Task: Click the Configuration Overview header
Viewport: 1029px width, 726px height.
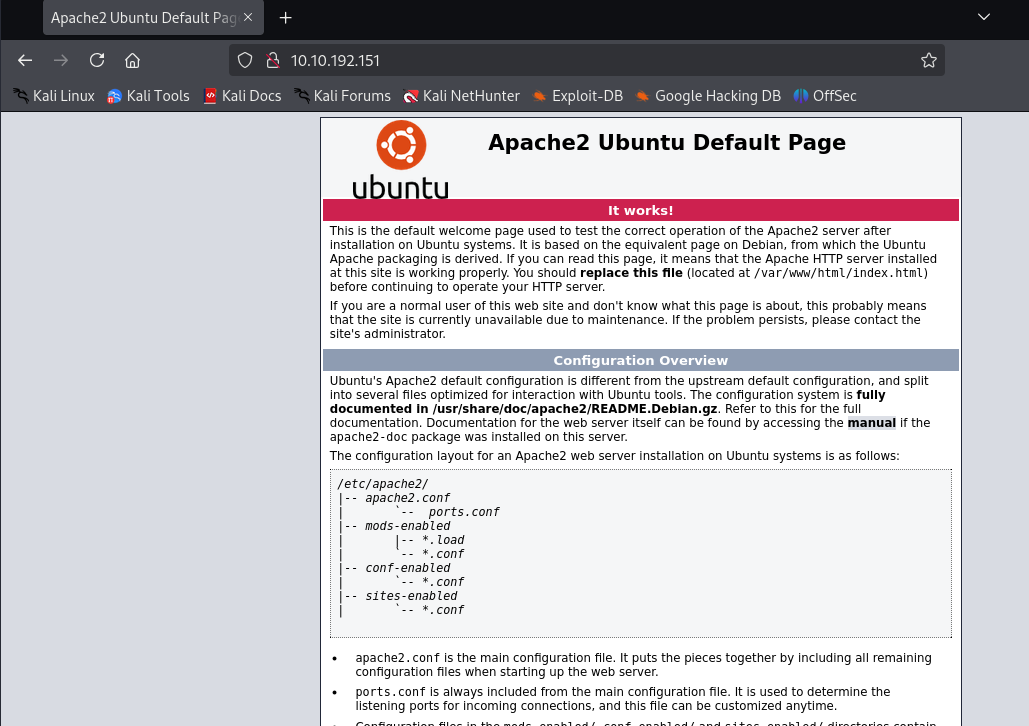Action: tap(640, 360)
